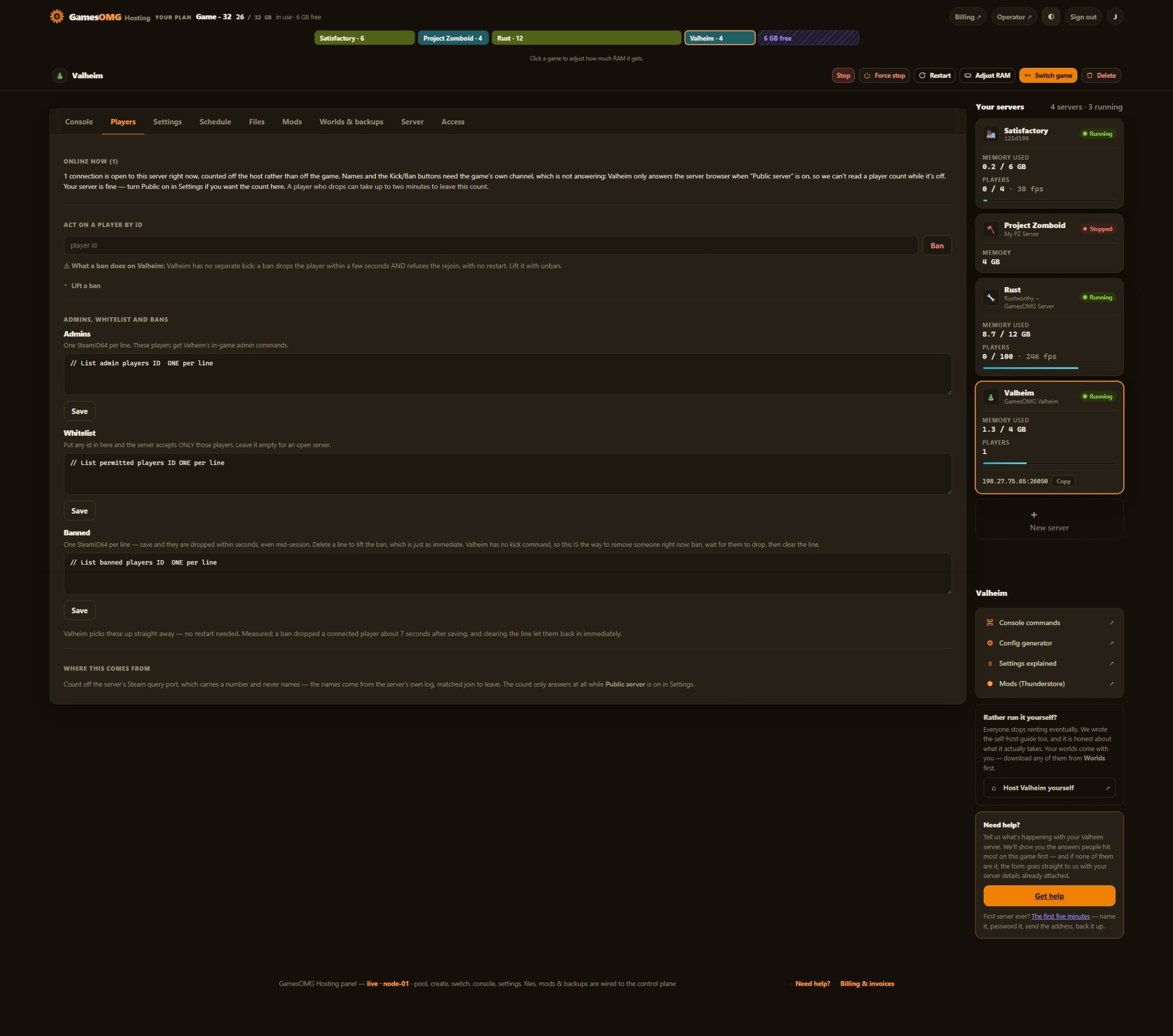This screenshot has height=1036, width=1173.
Task: Open the Mods tab
Action: coord(292,122)
